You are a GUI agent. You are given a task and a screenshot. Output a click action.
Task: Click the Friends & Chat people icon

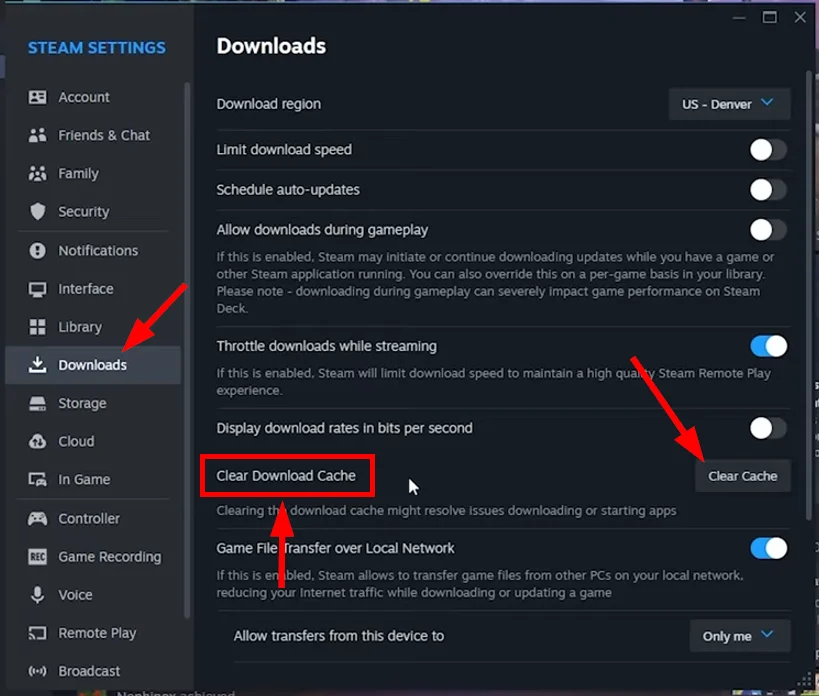[x=37, y=135]
